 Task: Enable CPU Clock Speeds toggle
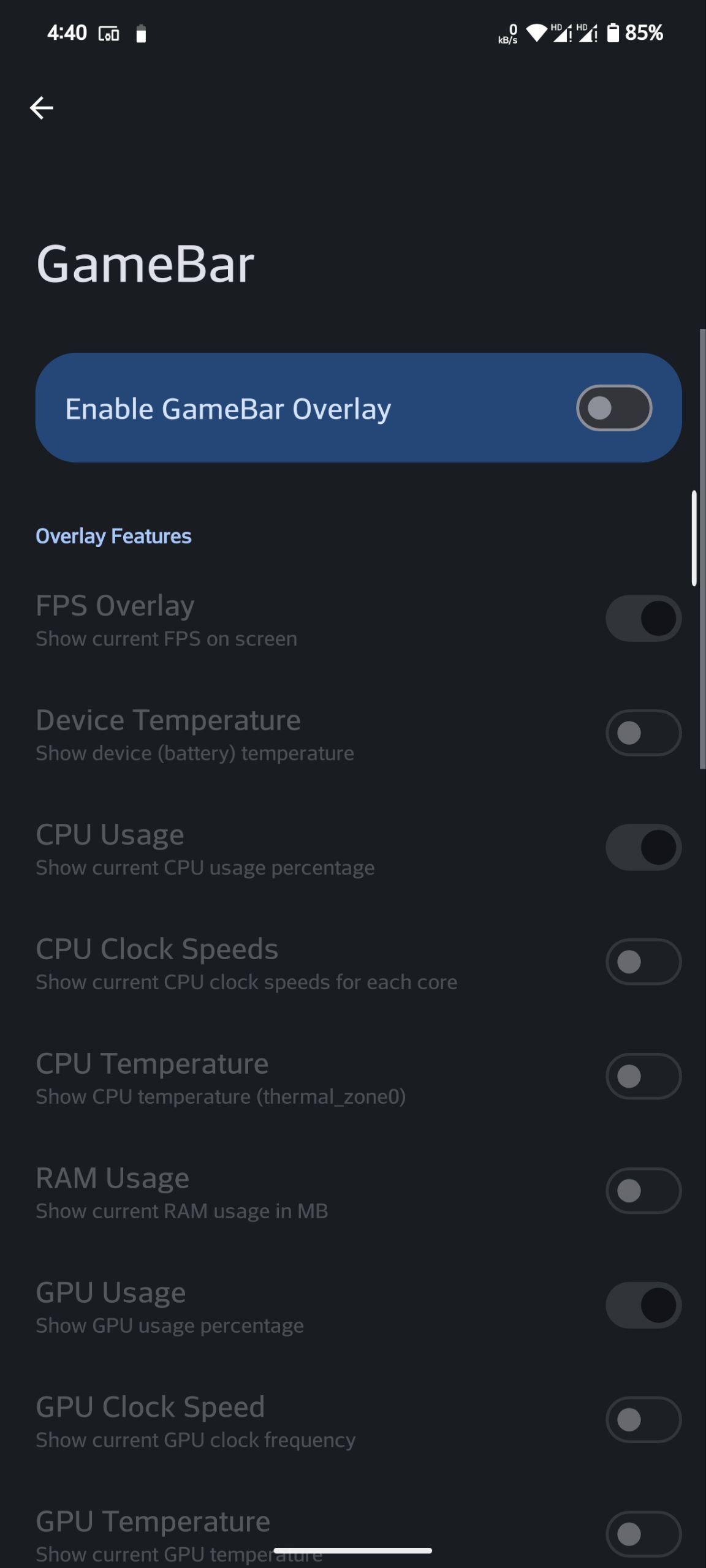[643, 962]
